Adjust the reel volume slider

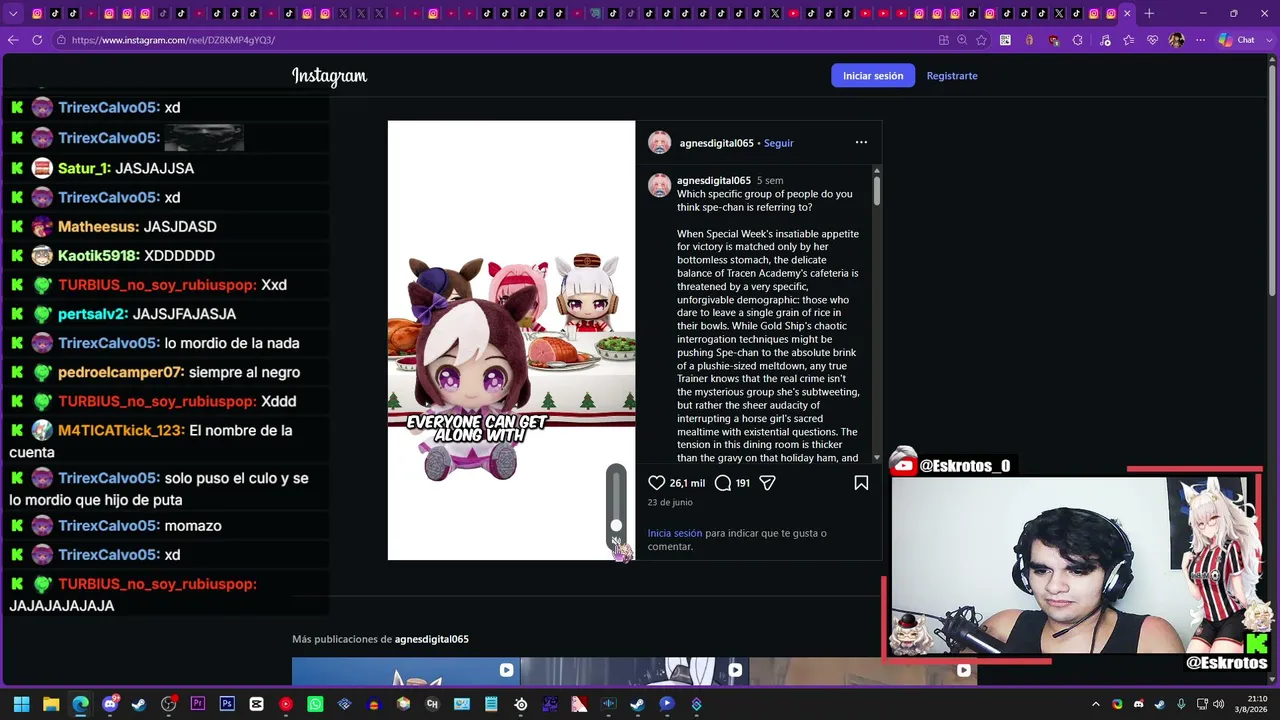coord(616,500)
